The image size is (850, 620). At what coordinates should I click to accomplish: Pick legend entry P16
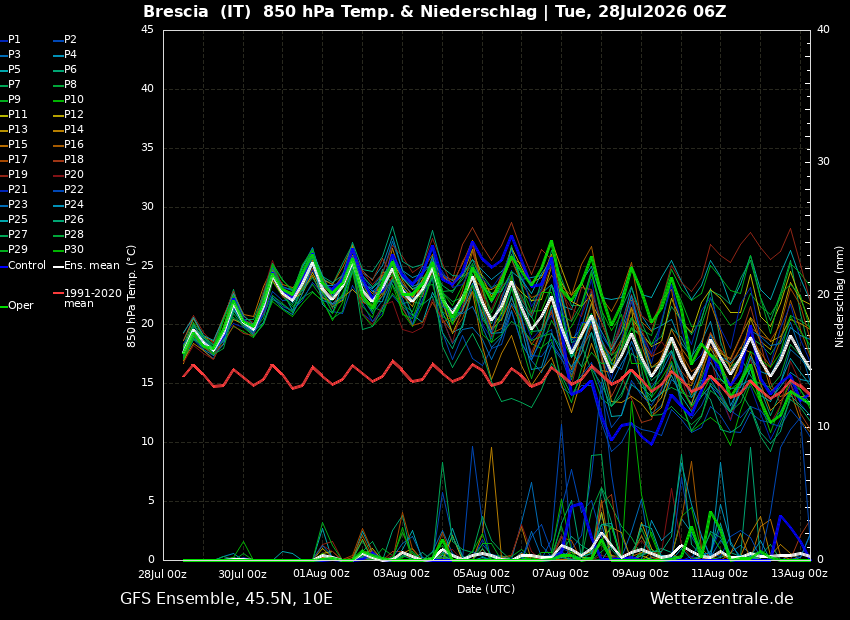(x=74, y=145)
